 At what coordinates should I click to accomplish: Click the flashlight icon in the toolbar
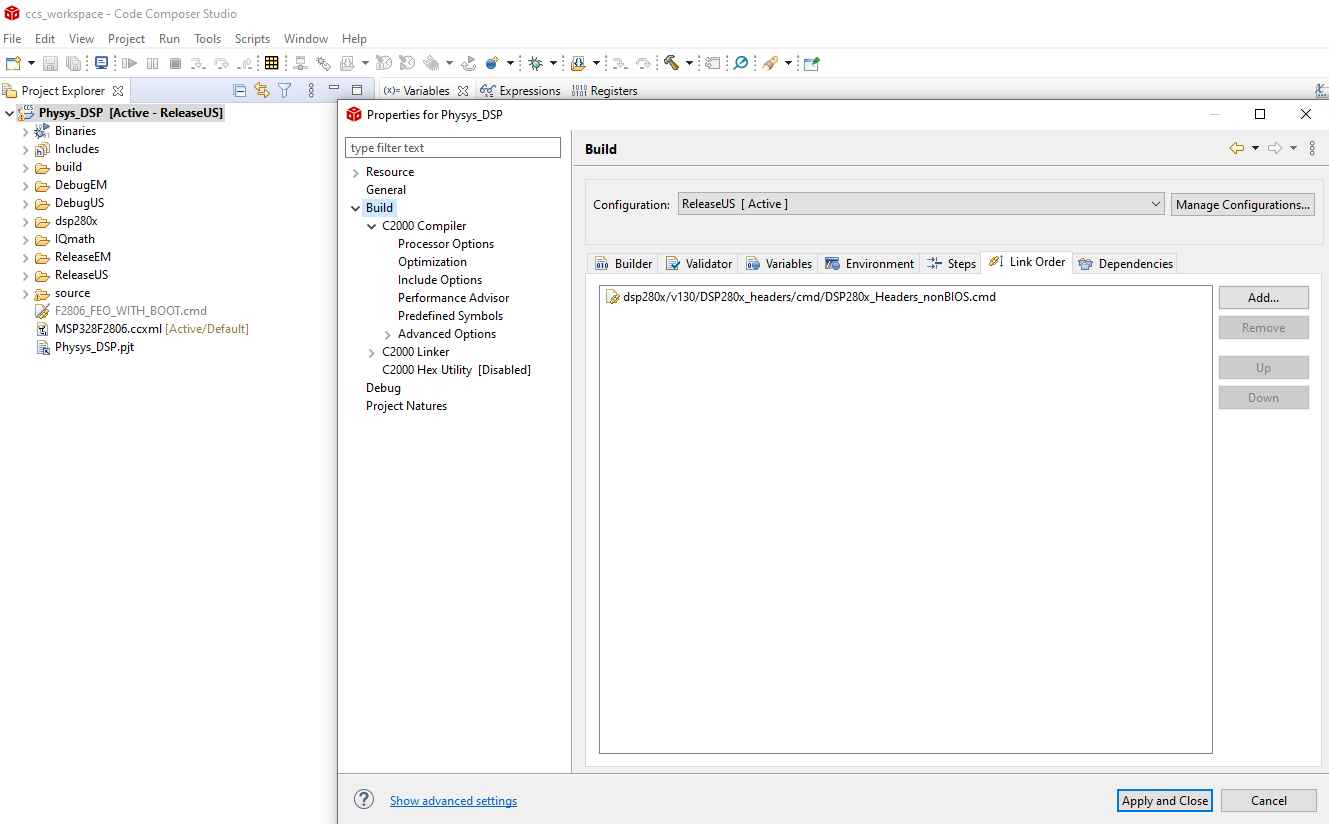(769, 63)
